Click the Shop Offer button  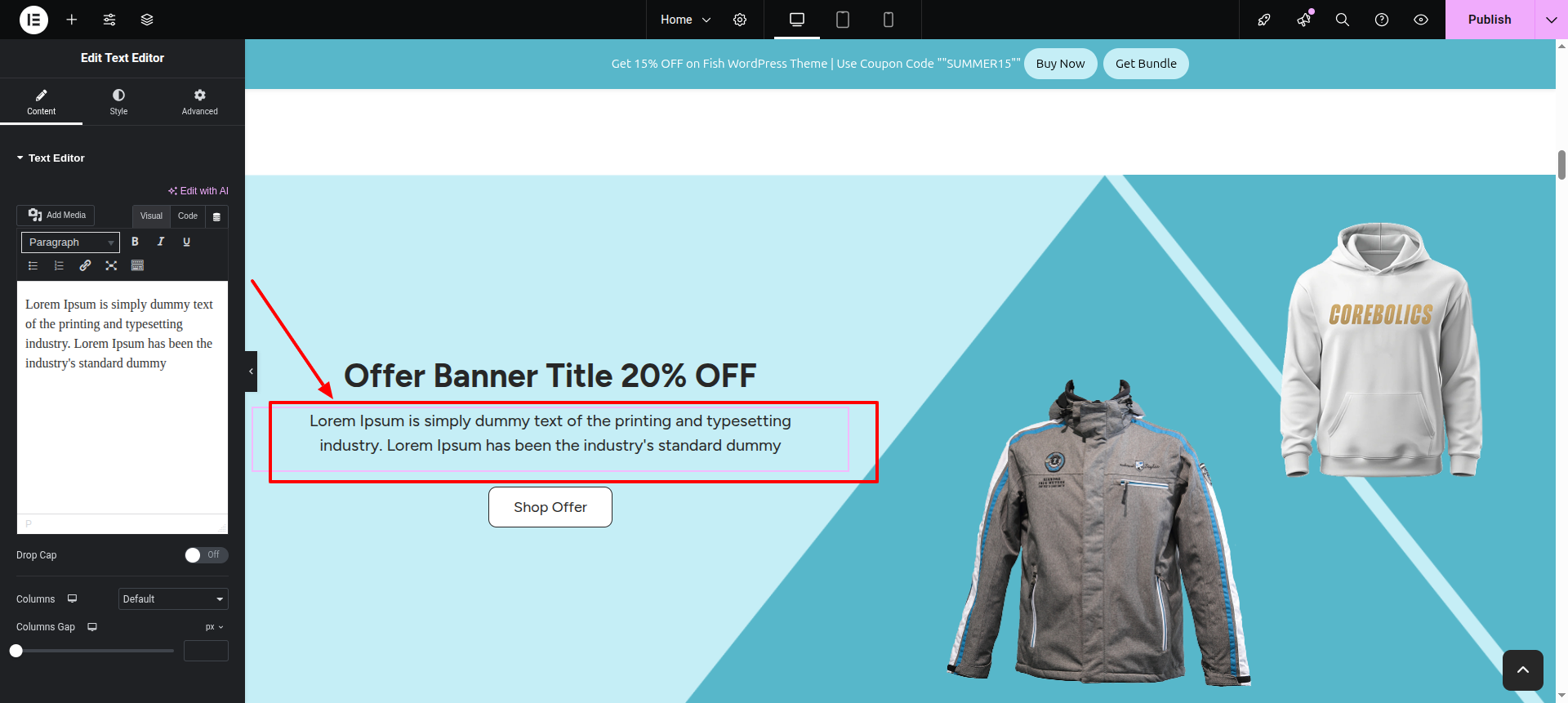tap(550, 507)
